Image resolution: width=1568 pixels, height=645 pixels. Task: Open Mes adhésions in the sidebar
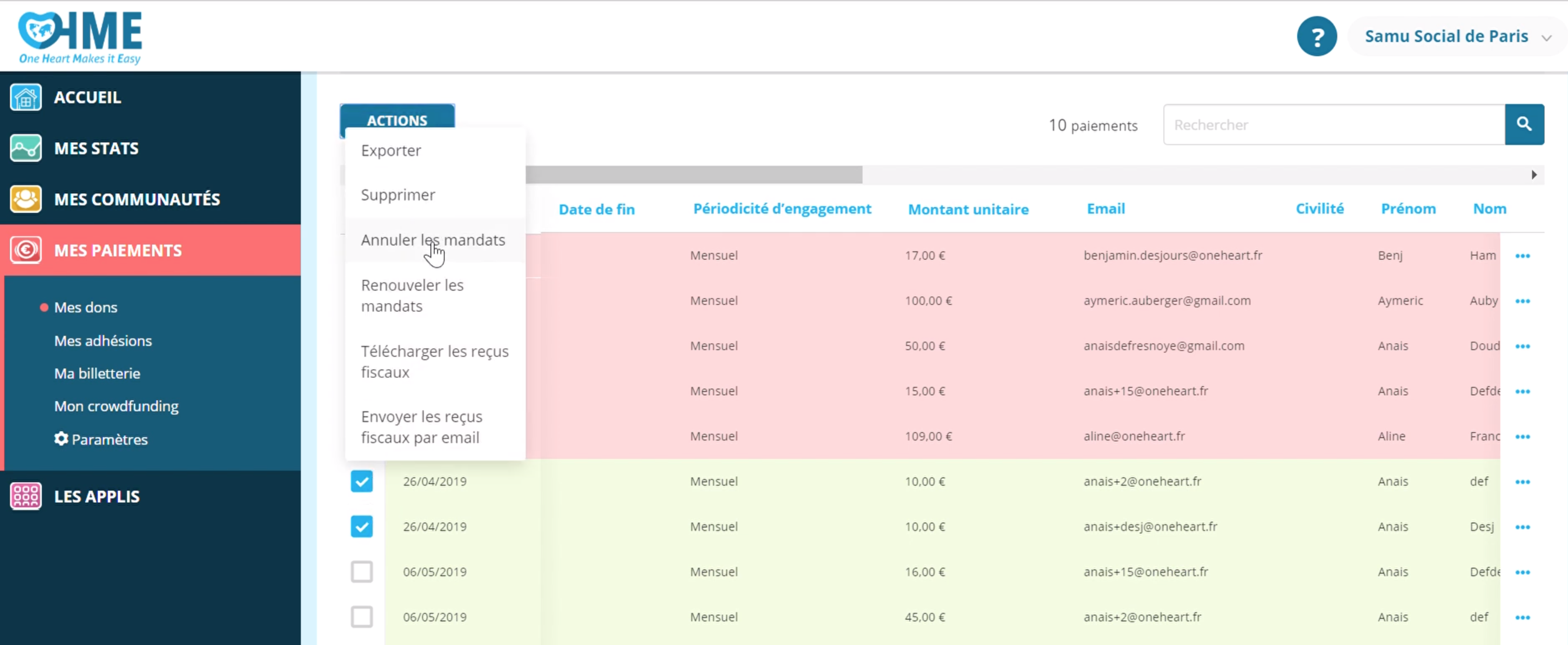[x=103, y=341]
